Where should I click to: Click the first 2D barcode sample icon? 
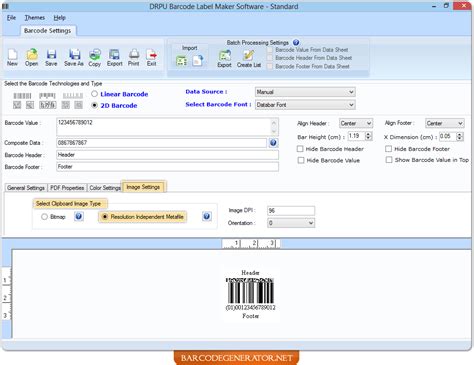pyautogui.click(x=17, y=105)
